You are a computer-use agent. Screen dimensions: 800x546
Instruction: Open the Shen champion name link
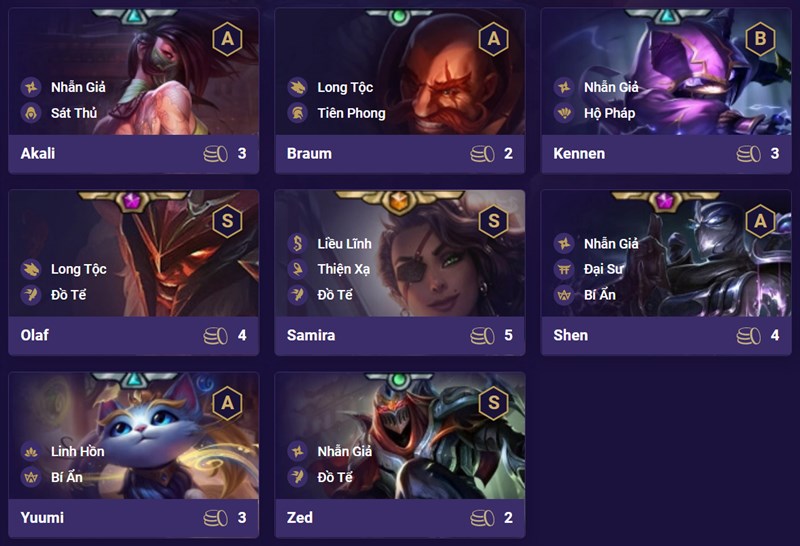[570, 335]
